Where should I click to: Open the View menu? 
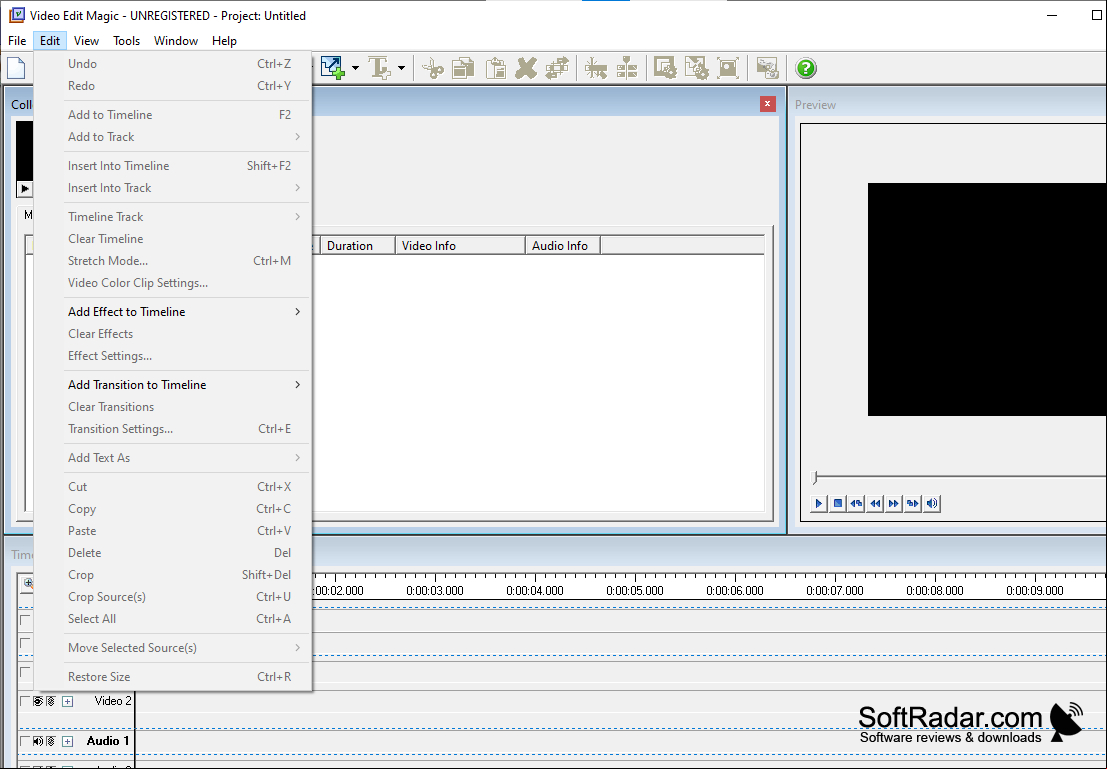[86, 41]
